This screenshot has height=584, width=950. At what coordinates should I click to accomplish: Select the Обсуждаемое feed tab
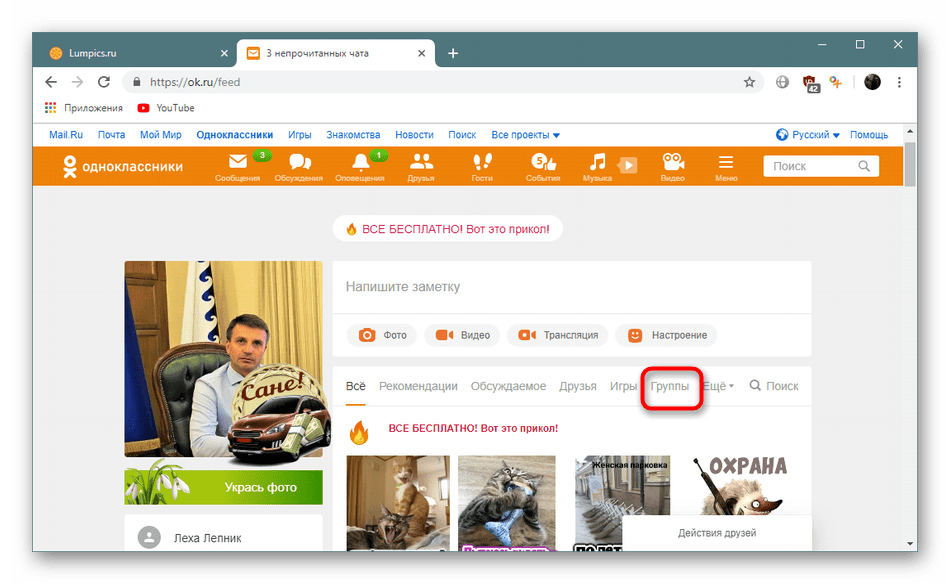coord(508,386)
